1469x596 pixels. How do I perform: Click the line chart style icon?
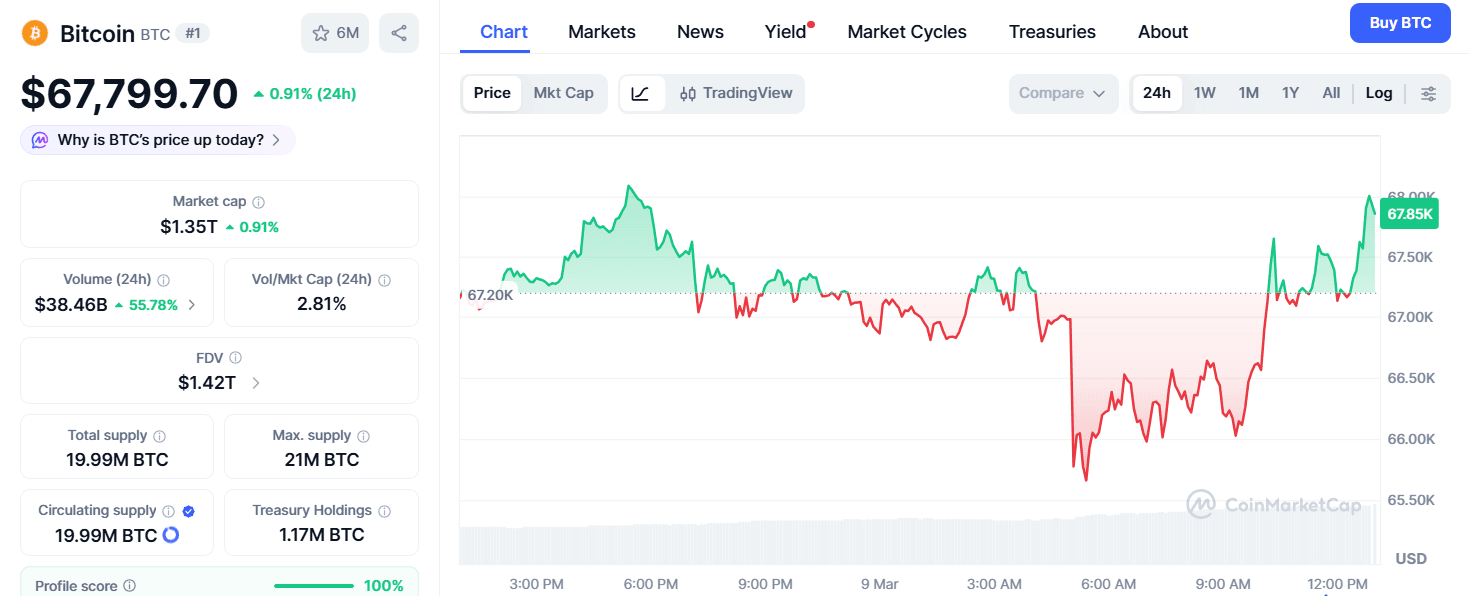click(x=639, y=93)
